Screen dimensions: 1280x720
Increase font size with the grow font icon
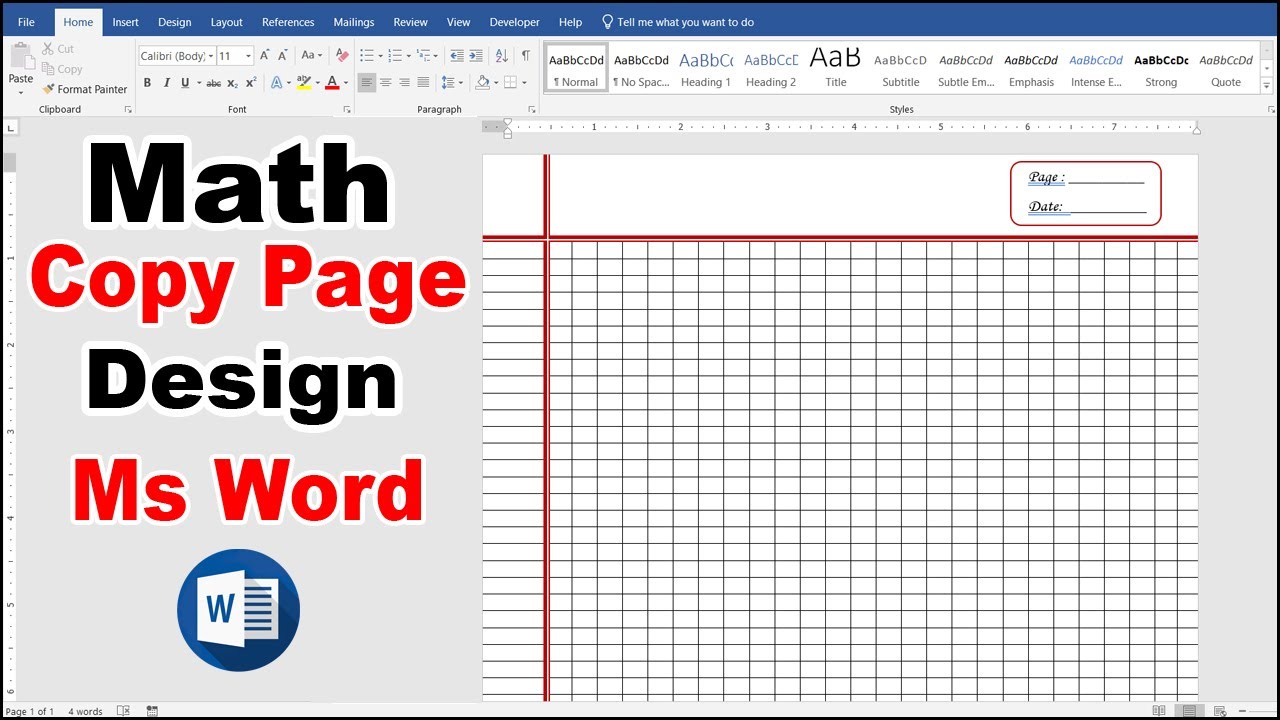click(x=265, y=56)
